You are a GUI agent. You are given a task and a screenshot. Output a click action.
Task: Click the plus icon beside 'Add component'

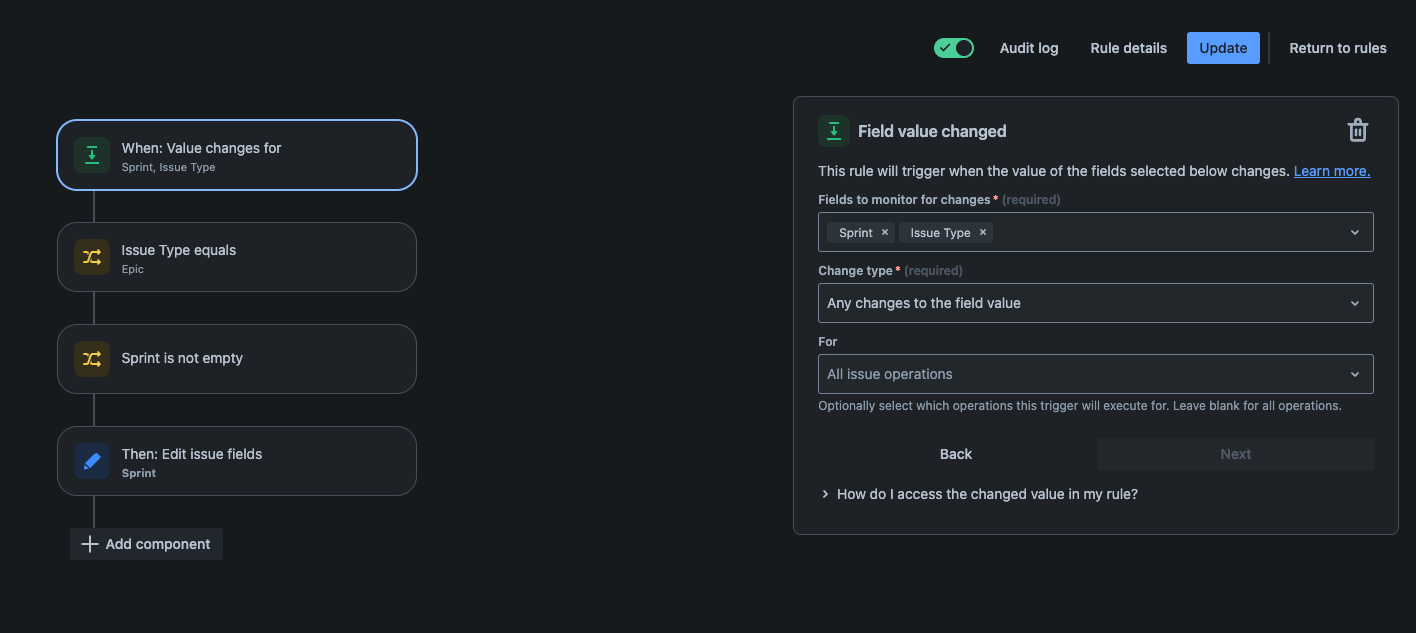(90, 544)
